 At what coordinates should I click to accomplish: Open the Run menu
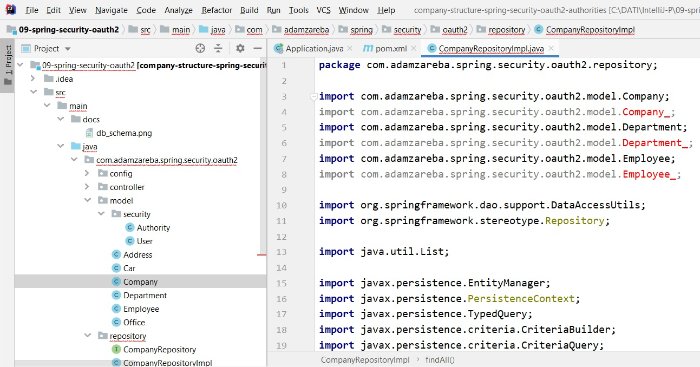tap(274, 10)
